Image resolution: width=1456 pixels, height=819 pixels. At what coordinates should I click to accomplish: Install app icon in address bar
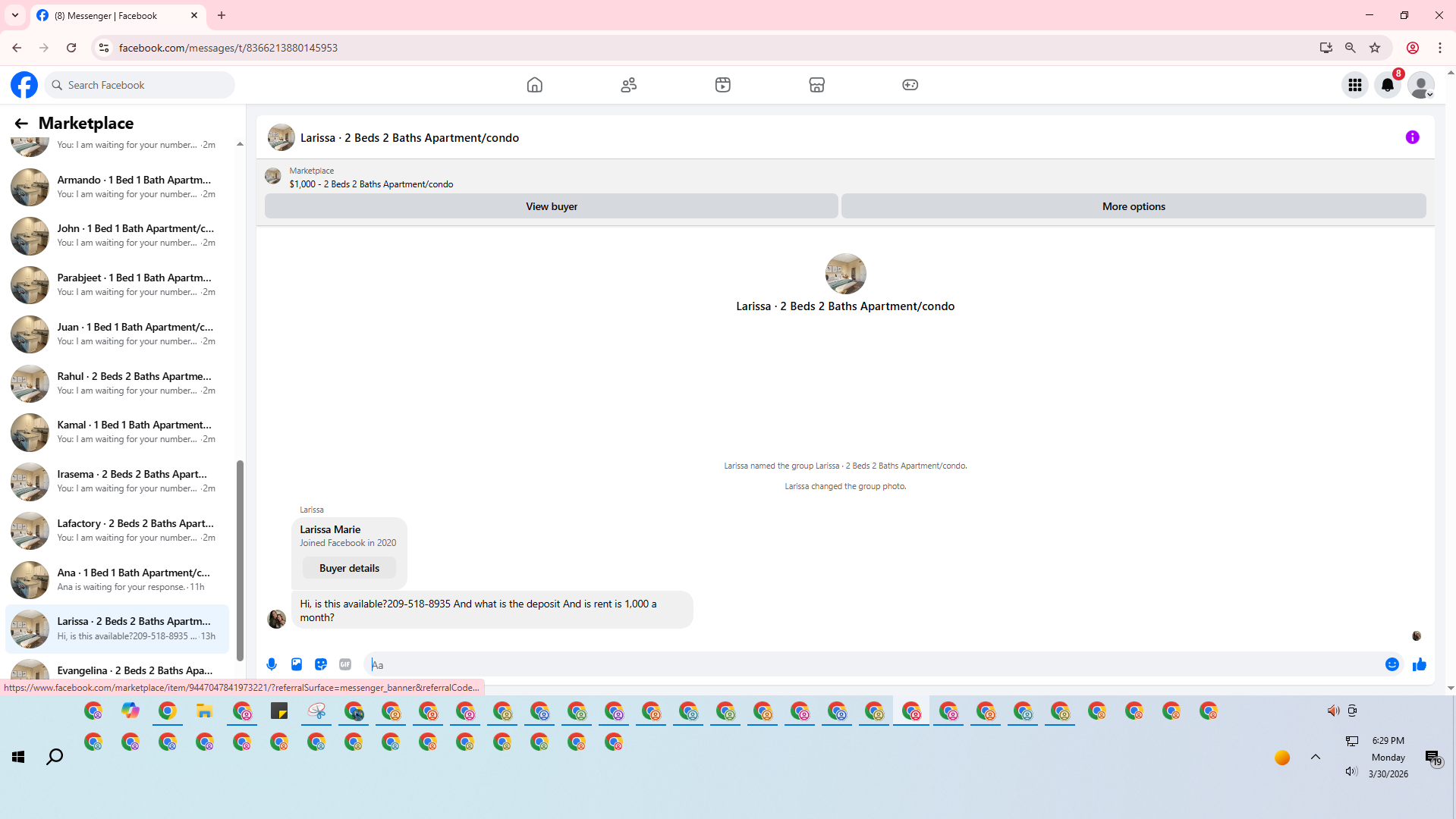[x=1326, y=48]
